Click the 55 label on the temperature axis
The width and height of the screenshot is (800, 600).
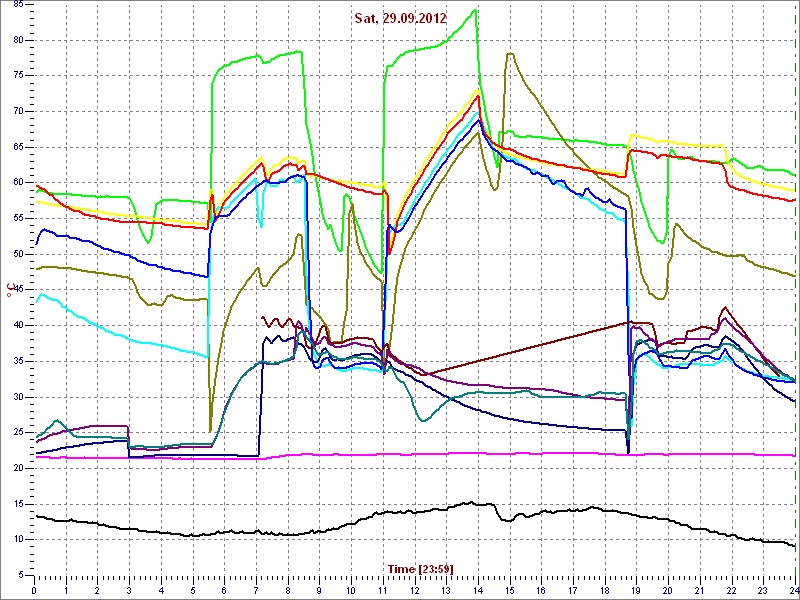pyautogui.click(x=18, y=218)
